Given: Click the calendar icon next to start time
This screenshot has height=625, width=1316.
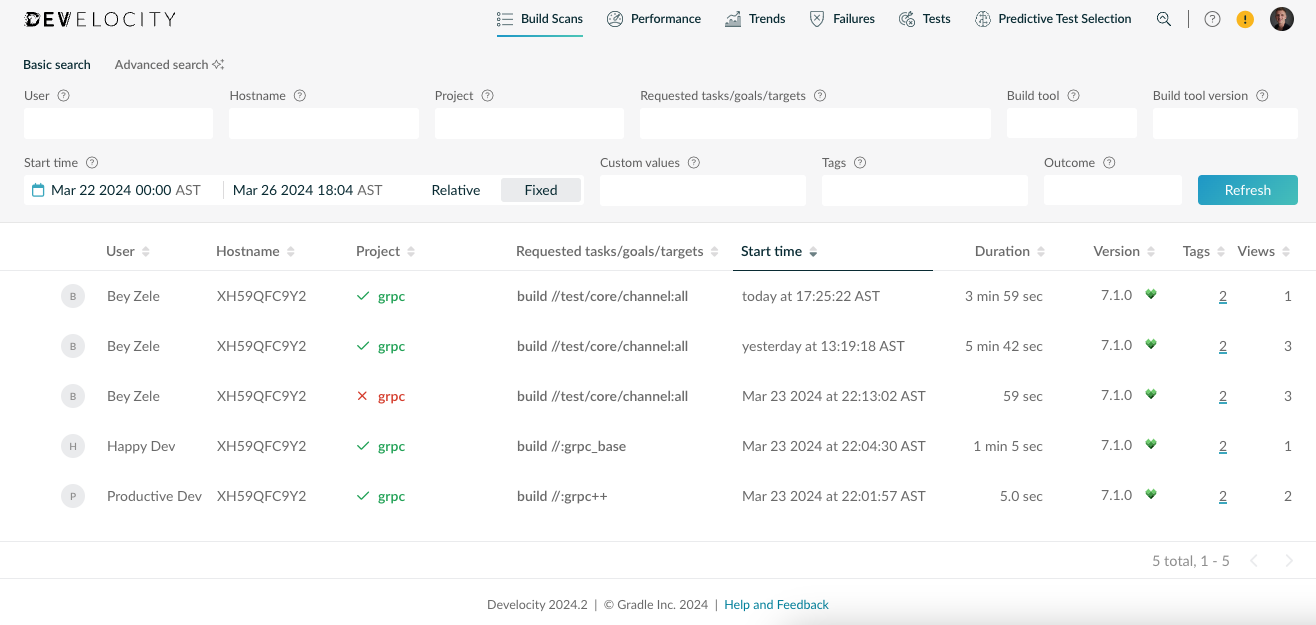Looking at the screenshot, I should click(37, 189).
